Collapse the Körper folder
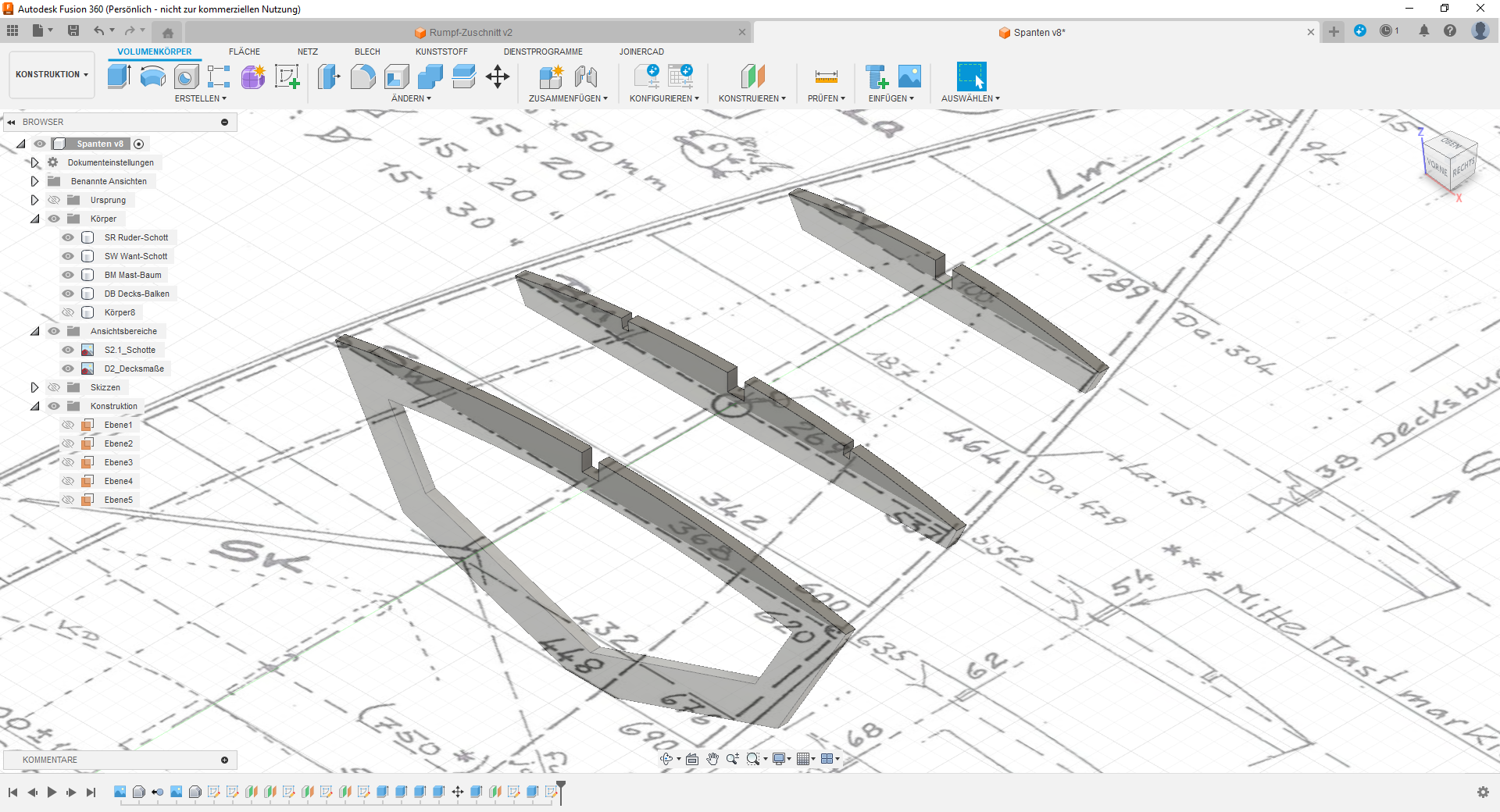Screen dimensions: 1500x812 click(x=34, y=219)
